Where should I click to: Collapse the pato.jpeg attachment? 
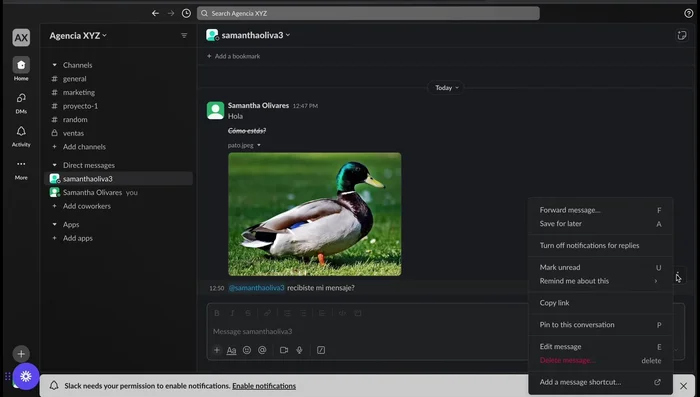tap(258, 145)
